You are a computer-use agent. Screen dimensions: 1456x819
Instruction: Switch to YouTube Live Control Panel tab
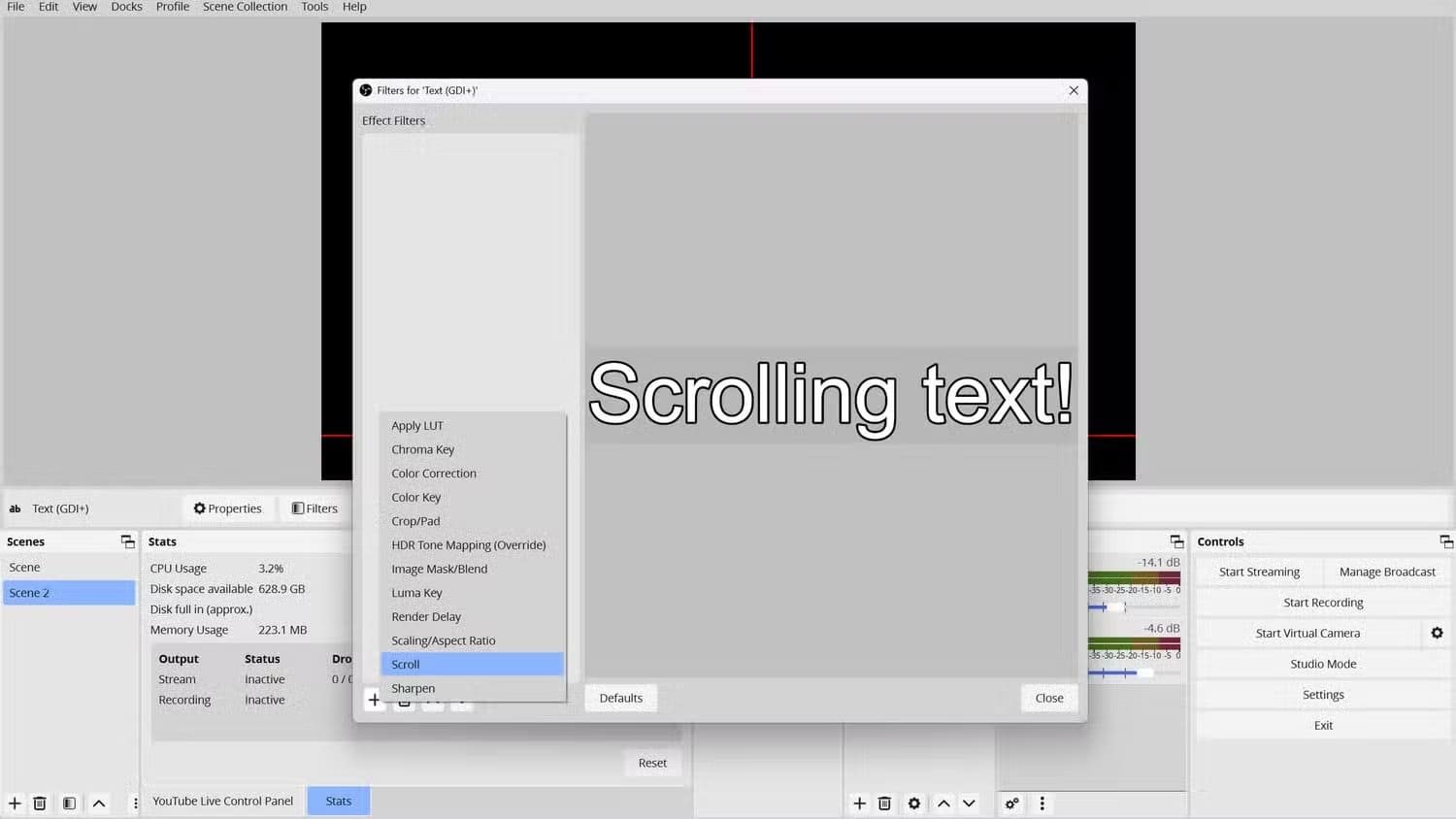pos(222,801)
